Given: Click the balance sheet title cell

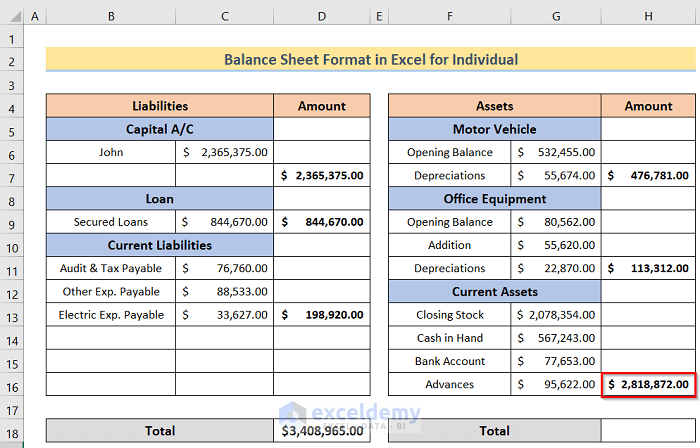Looking at the screenshot, I should tap(371, 60).
